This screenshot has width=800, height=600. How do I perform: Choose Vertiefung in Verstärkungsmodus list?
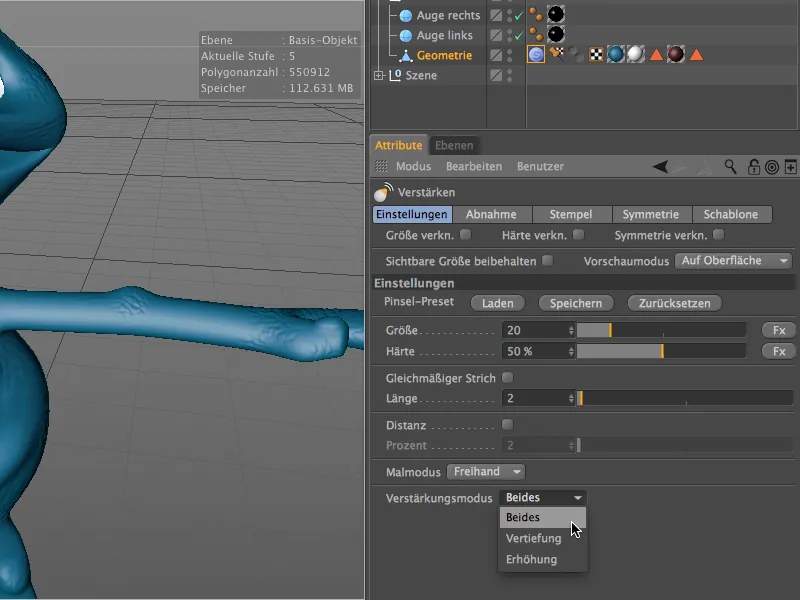click(543, 538)
